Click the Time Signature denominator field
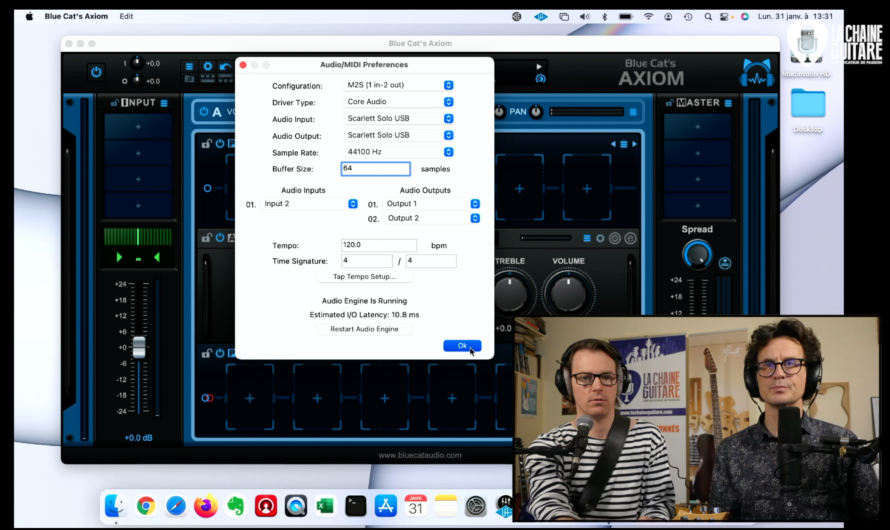The height and width of the screenshot is (530, 890). pyautogui.click(x=431, y=261)
